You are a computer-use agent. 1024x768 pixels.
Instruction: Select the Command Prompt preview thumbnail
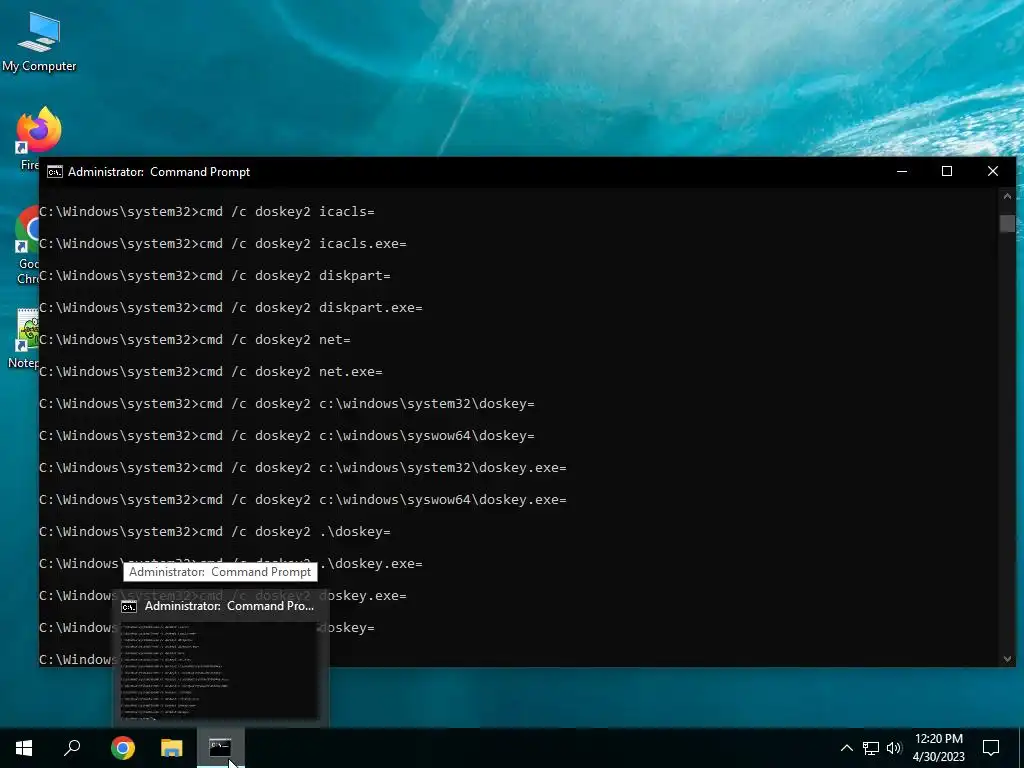221,673
